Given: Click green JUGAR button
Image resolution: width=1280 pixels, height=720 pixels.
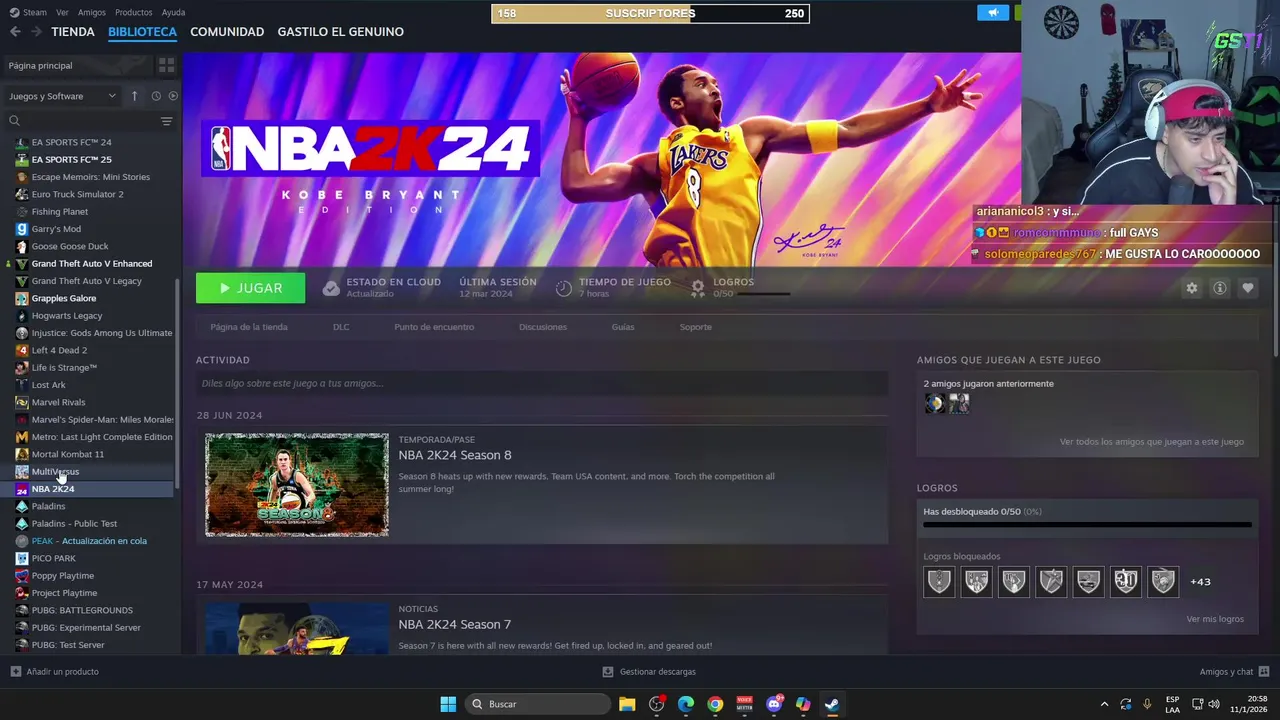Looking at the screenshot, I should (x=251, y=288).
